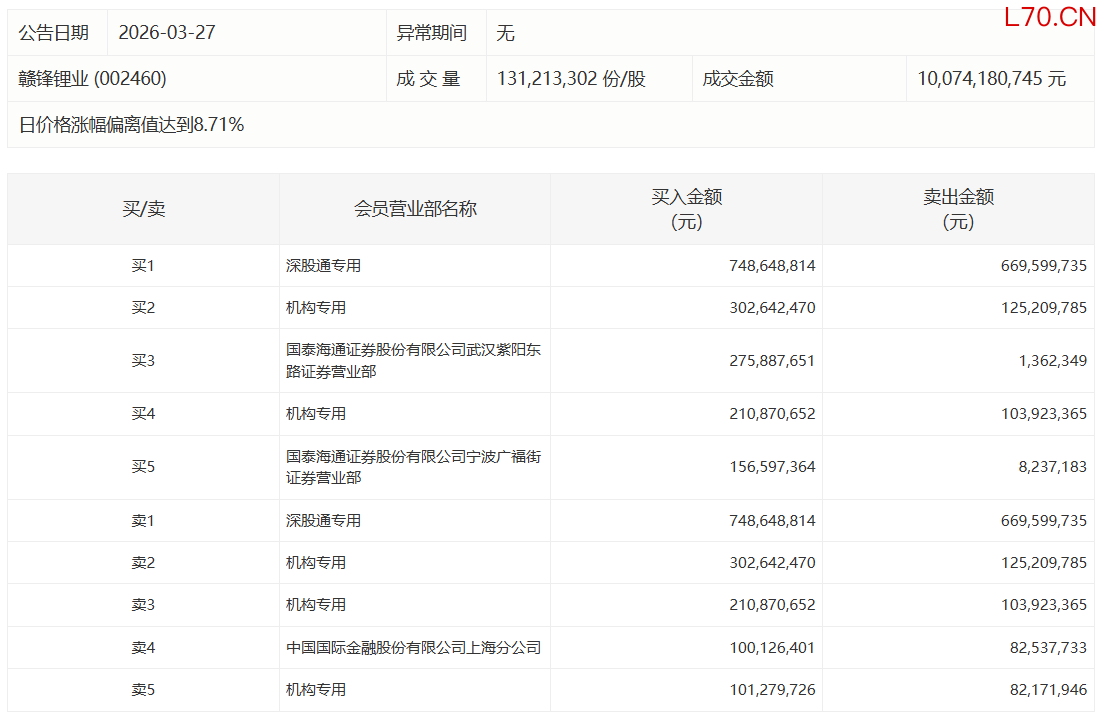Select the announcement date 2026-03-27
The height and width of the screenshot is (716, 1100).
[166, 33]
